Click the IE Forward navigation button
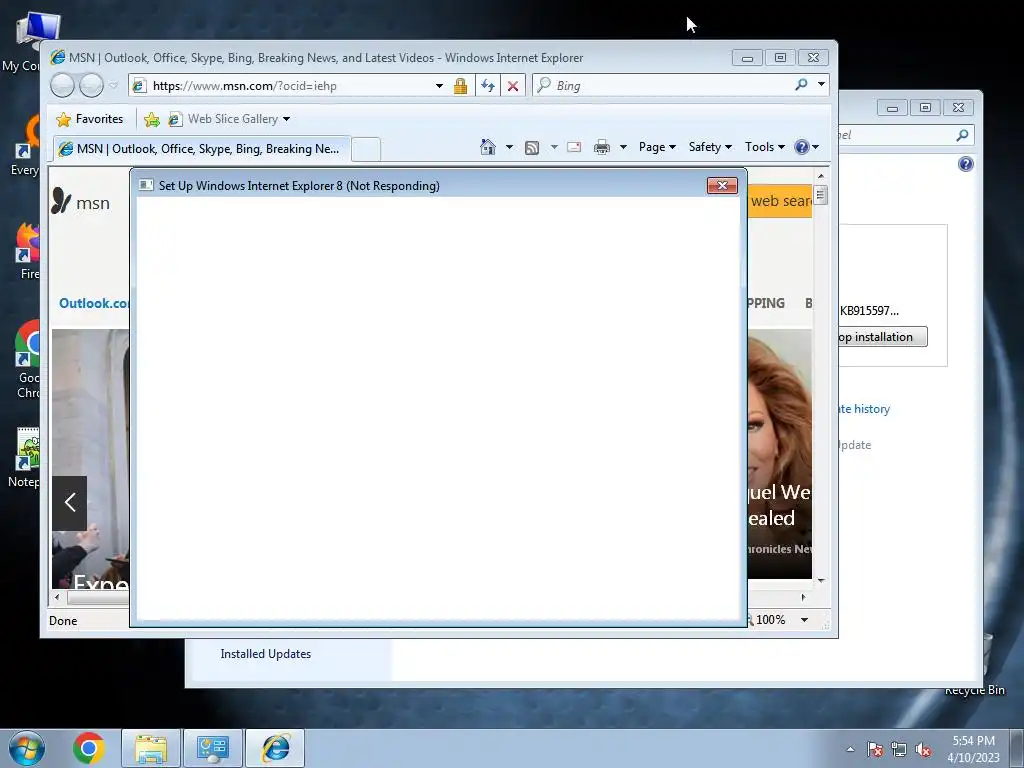The width and height of the screenshot is (1024, 768). click(91, 86)
